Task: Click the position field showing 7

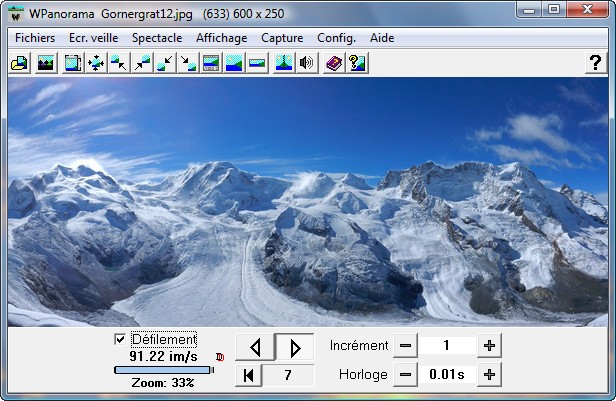Action: 288,375
